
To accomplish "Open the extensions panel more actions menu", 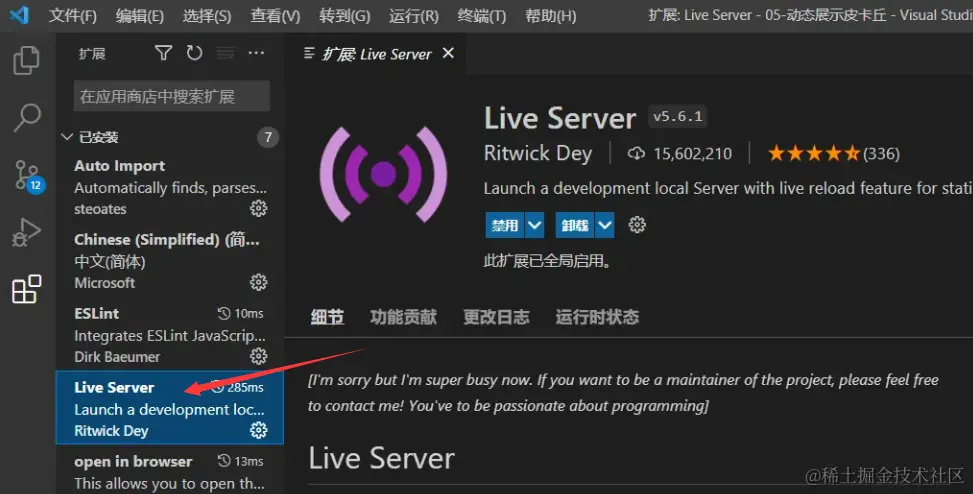I will point(256,53).
